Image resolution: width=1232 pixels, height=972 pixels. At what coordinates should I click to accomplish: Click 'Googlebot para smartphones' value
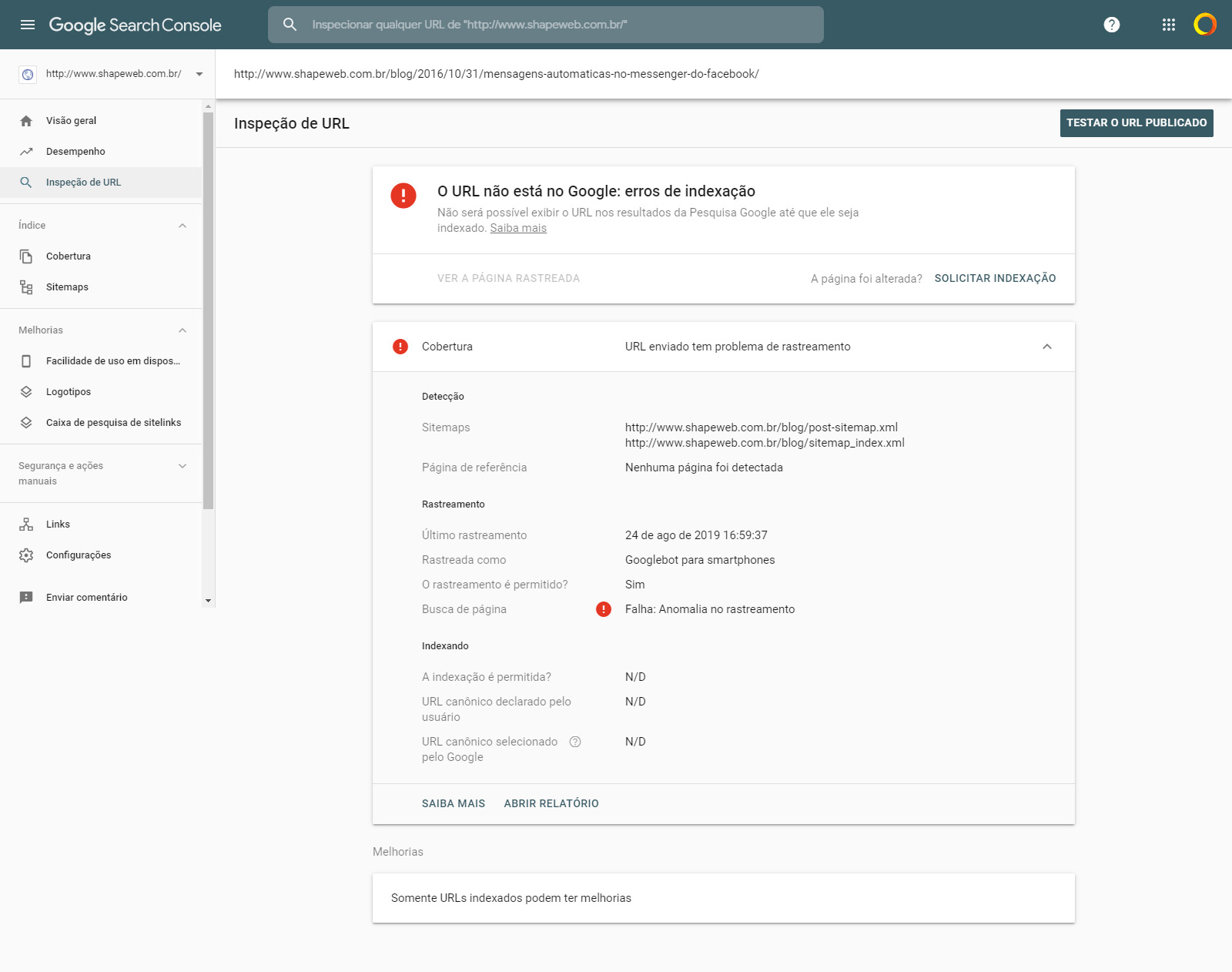coord(700,560)
